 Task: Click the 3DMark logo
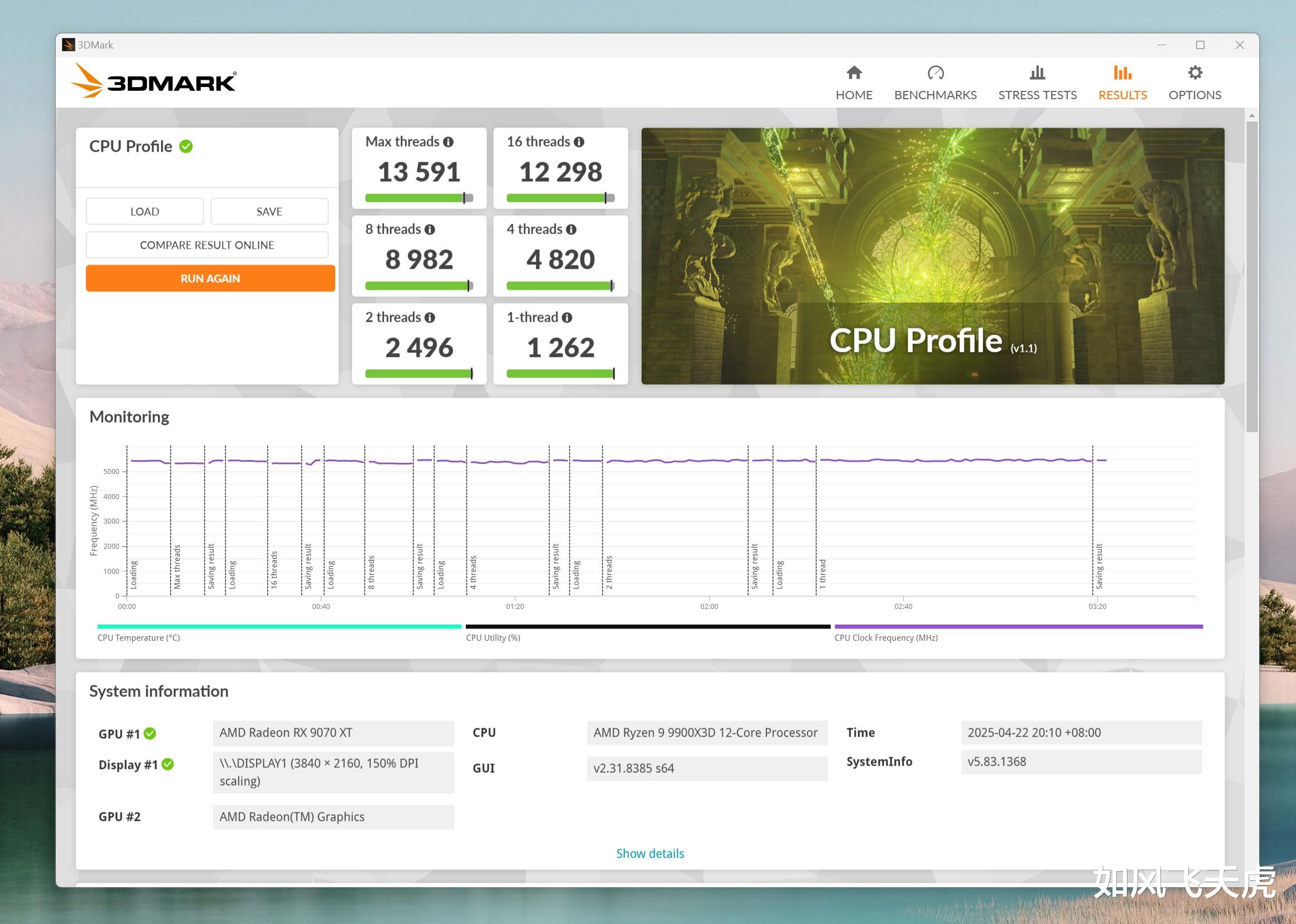(x=153, y=81)
